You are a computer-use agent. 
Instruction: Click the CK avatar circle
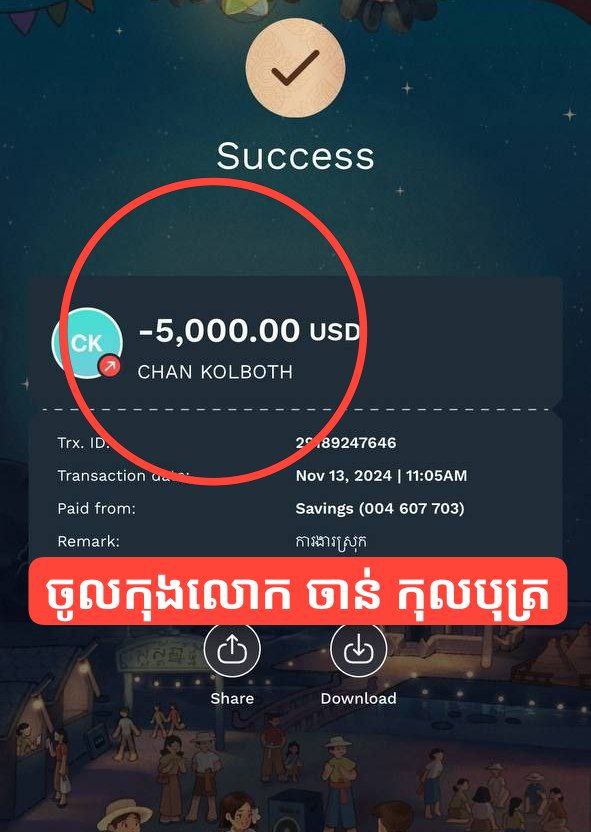pyautogui.click(x=87, y=343)
